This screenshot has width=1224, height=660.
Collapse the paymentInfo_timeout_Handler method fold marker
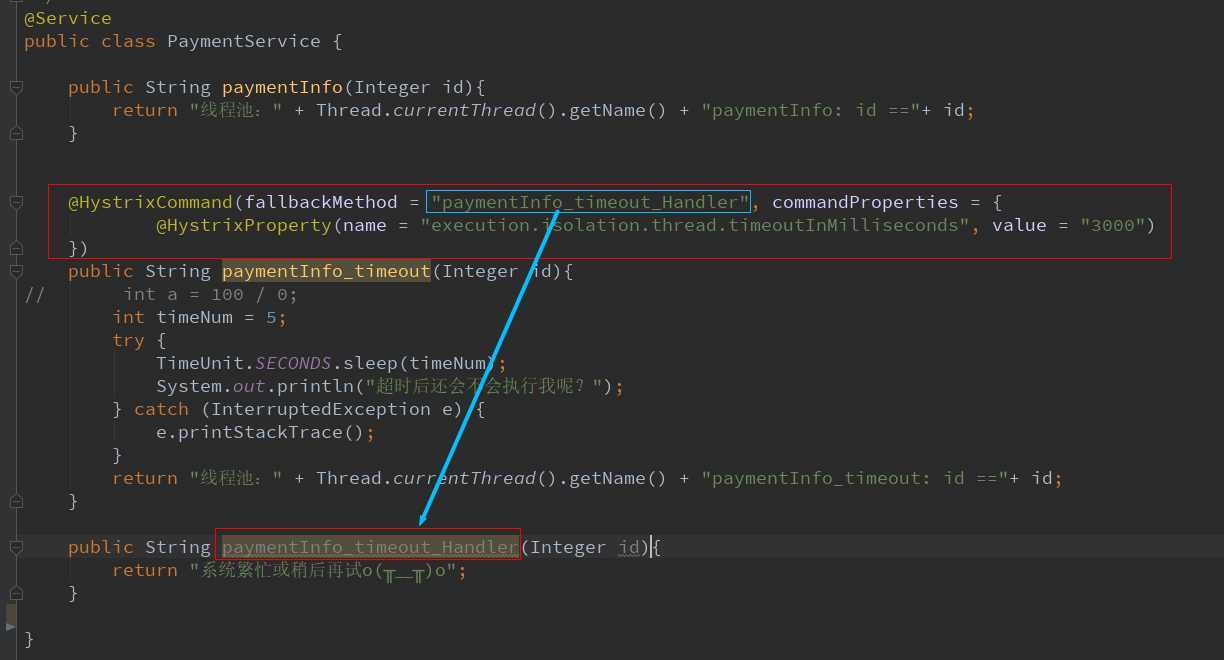coord(16,547)
